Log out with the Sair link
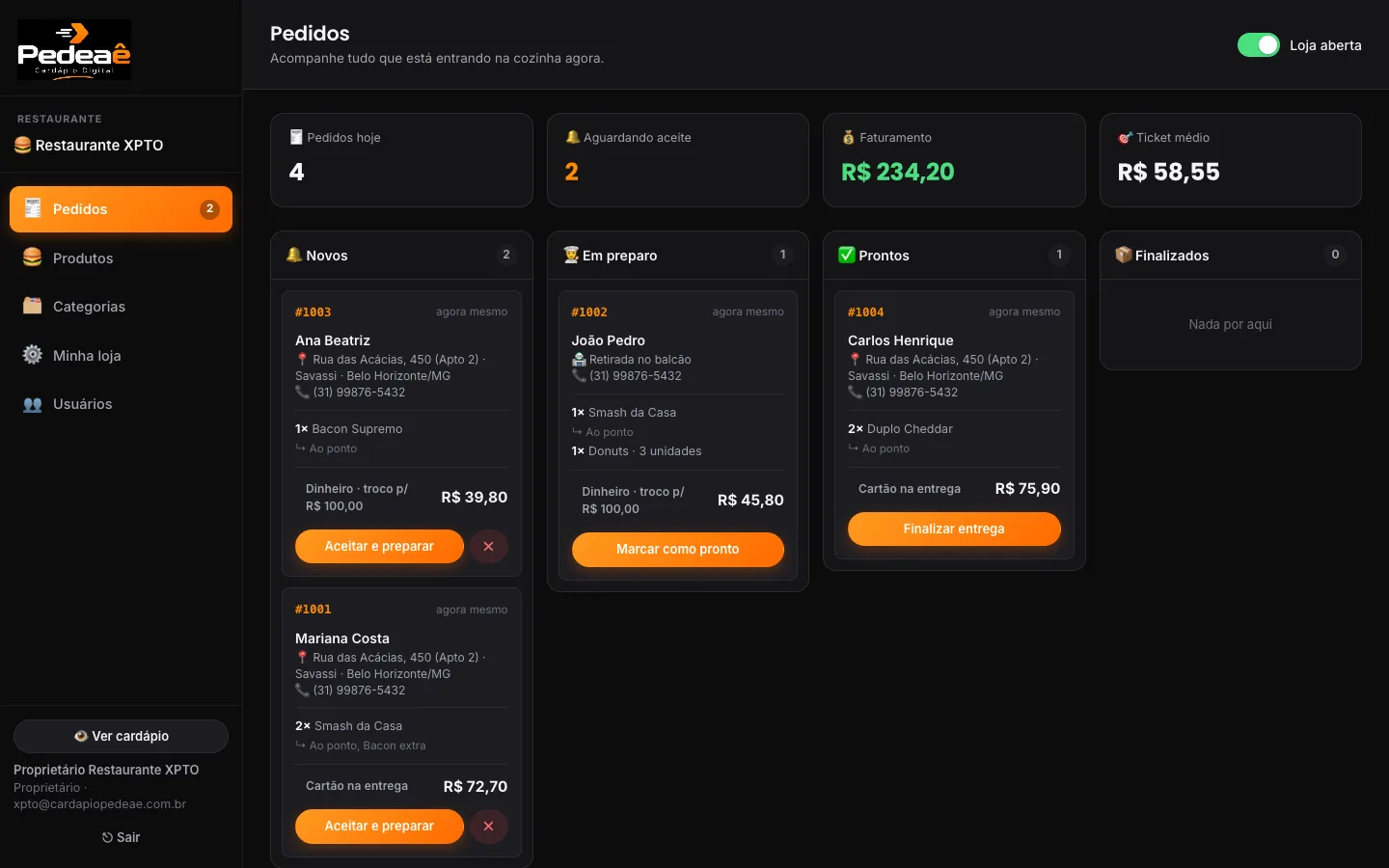Viewport: 1389px width, 868px height. (x=121, y=837)
